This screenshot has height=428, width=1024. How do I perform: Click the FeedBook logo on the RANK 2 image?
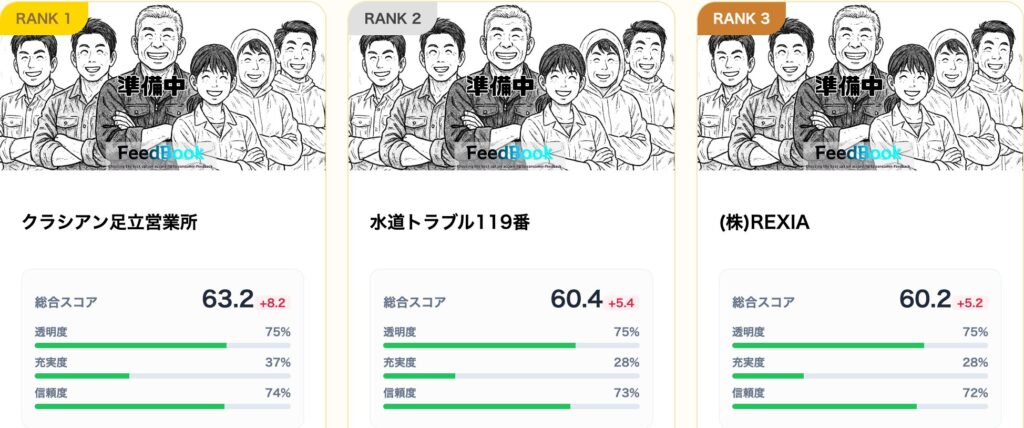click(510, 153)
